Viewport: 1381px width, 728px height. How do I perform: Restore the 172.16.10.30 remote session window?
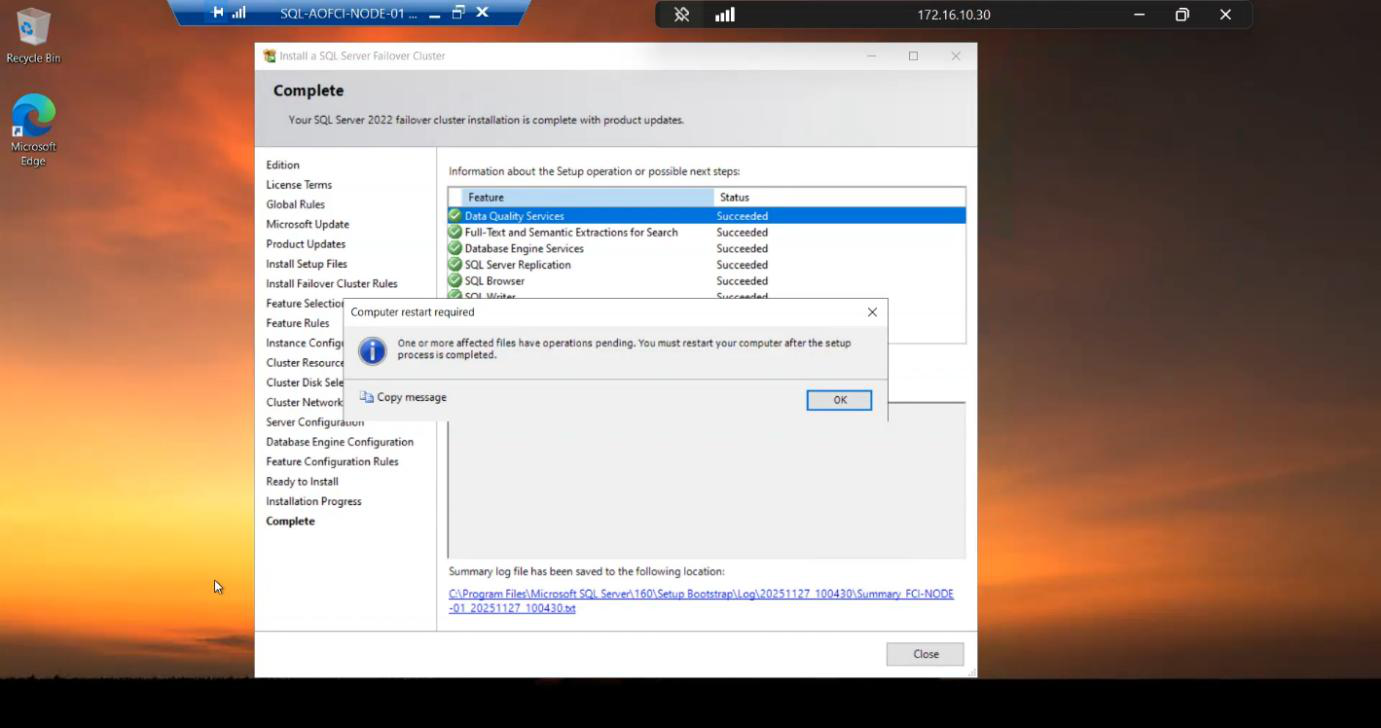click(1182, 14)
